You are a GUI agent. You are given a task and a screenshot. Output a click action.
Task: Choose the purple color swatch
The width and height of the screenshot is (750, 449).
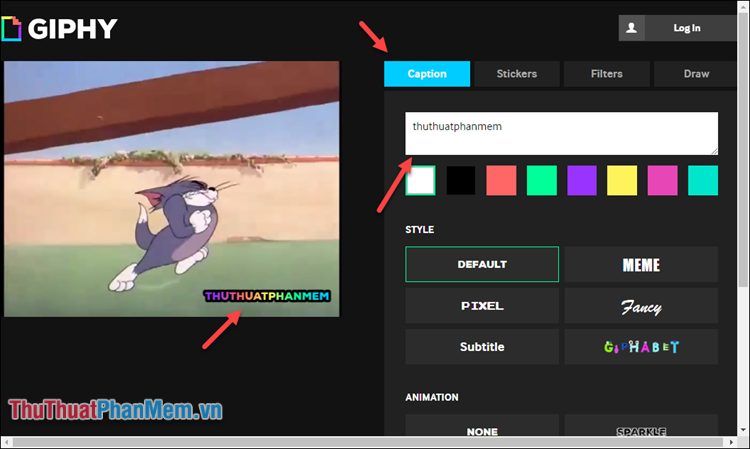[582, 180]
